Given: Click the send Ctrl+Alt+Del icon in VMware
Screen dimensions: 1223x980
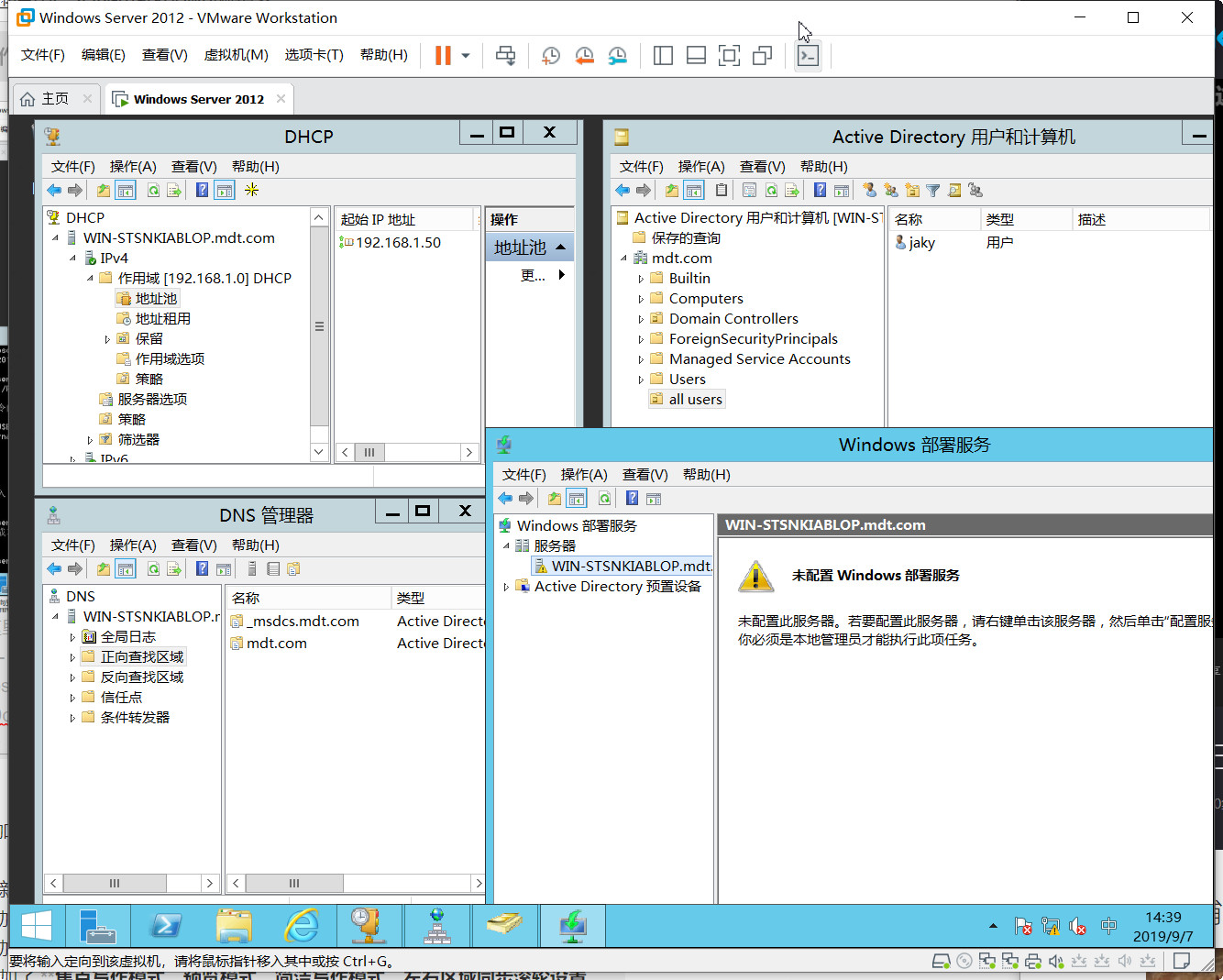Looking at the screenshot, I should point(505,56).
